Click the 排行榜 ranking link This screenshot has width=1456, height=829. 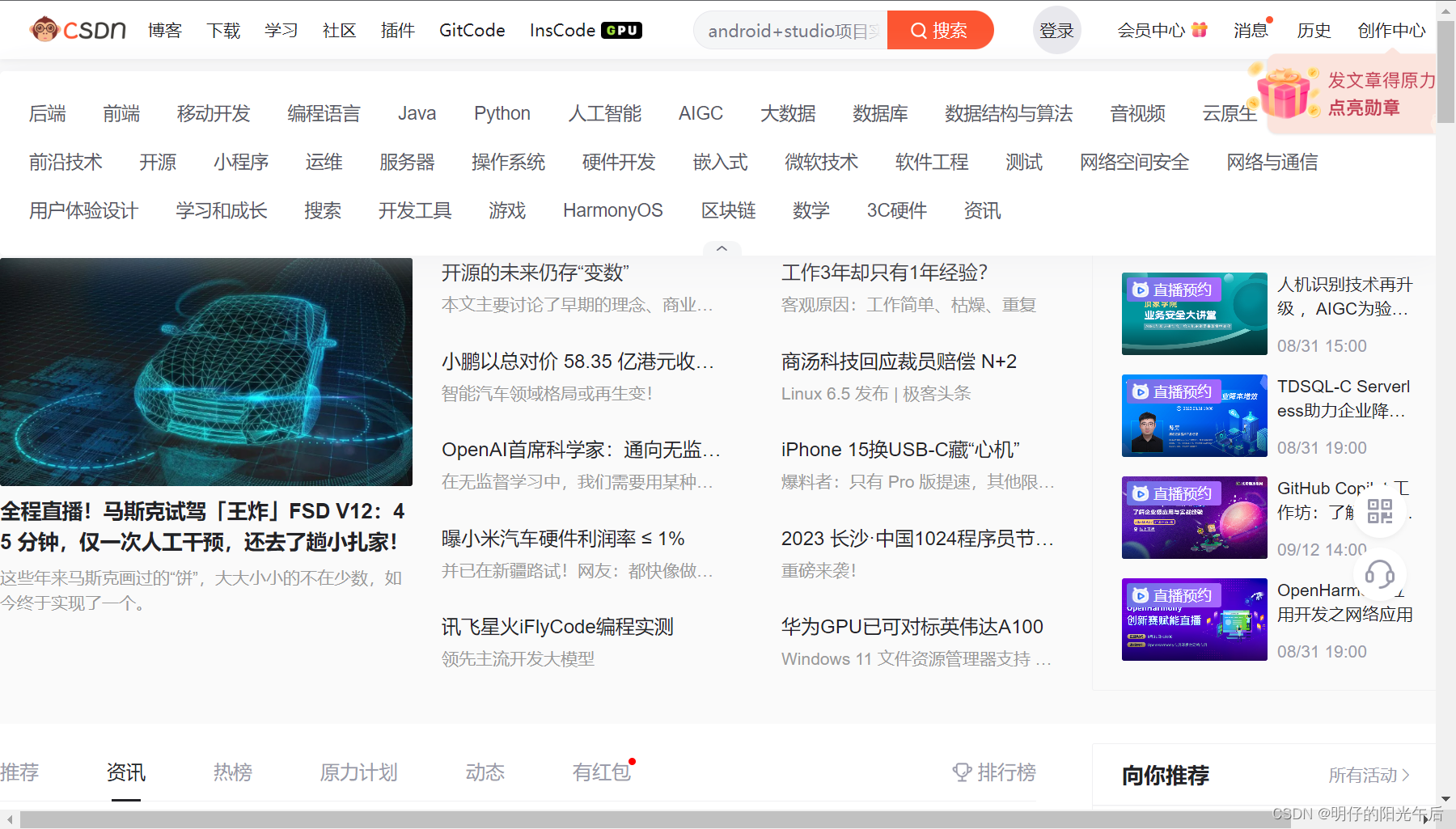[x=994, y=772]
